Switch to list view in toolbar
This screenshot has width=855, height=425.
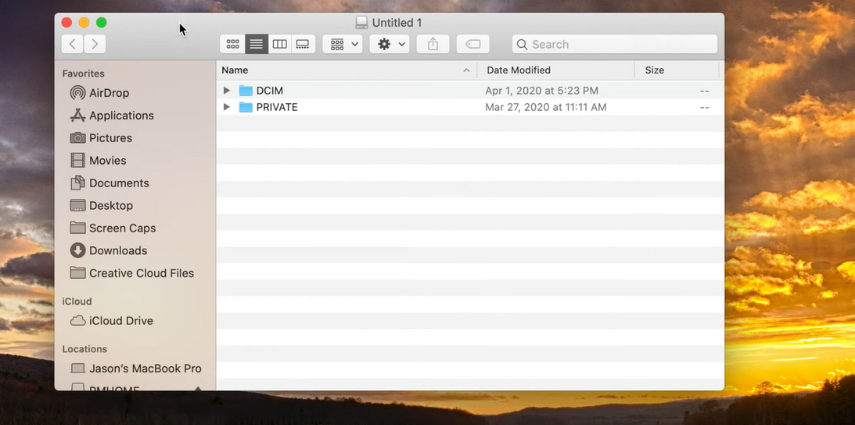pos(256,44)
